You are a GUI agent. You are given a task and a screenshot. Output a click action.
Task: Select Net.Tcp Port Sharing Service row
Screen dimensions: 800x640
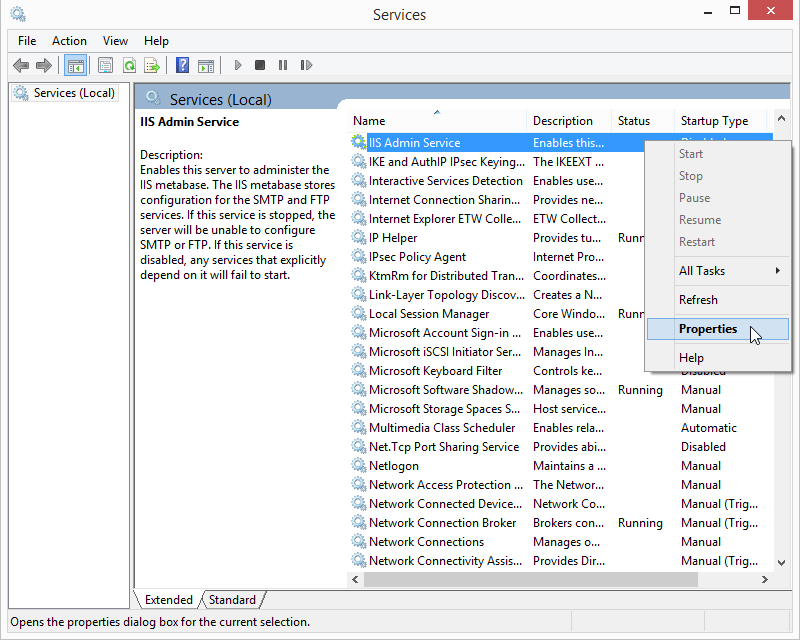coord(561,447)
